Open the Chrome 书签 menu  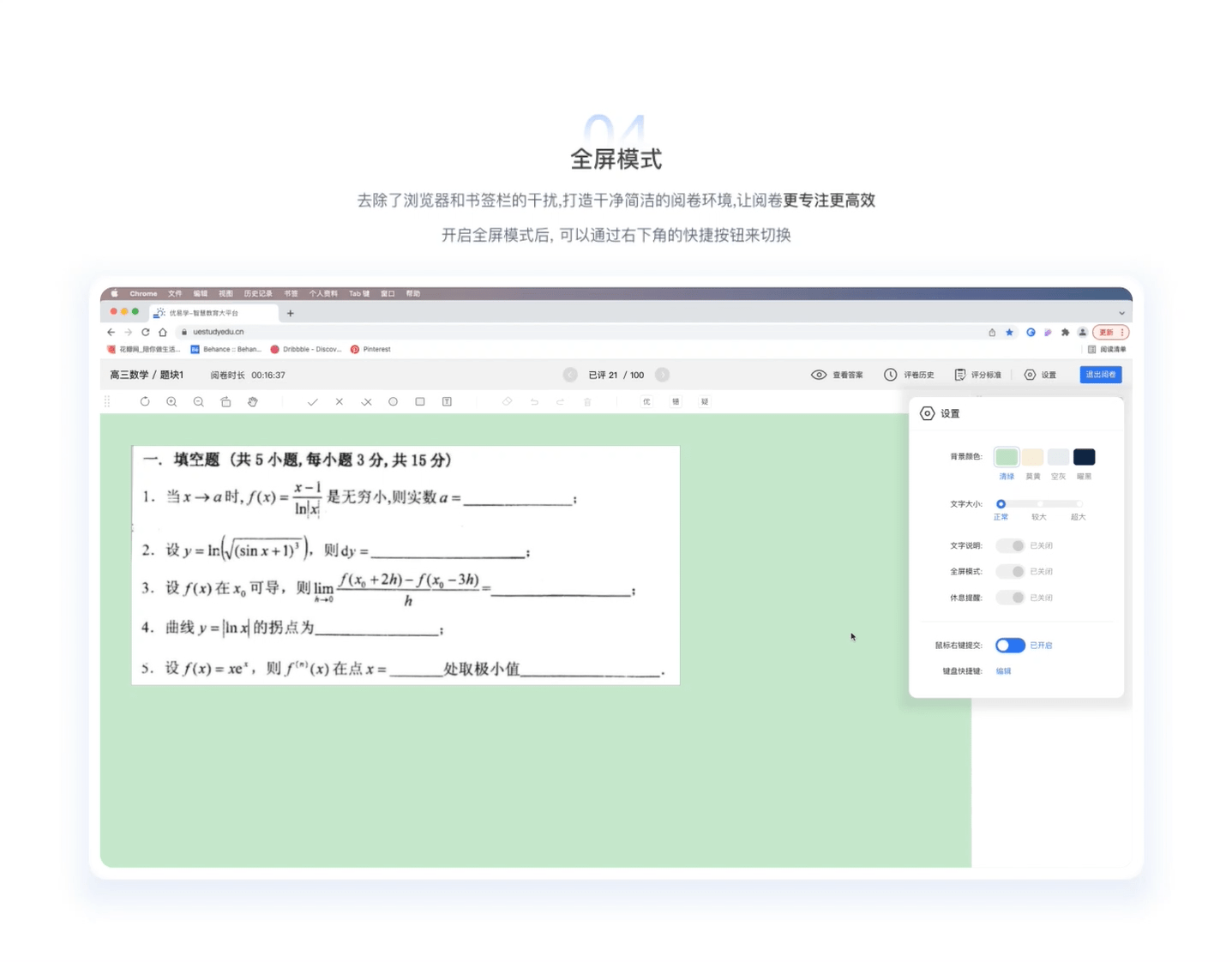pyautogui.click(x=291, y=293)
